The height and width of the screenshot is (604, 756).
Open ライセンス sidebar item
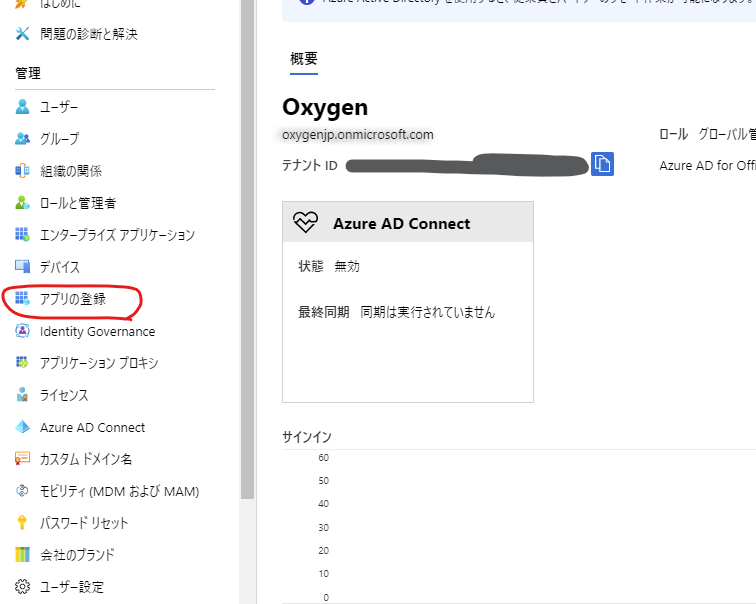[x=64, y=395]
